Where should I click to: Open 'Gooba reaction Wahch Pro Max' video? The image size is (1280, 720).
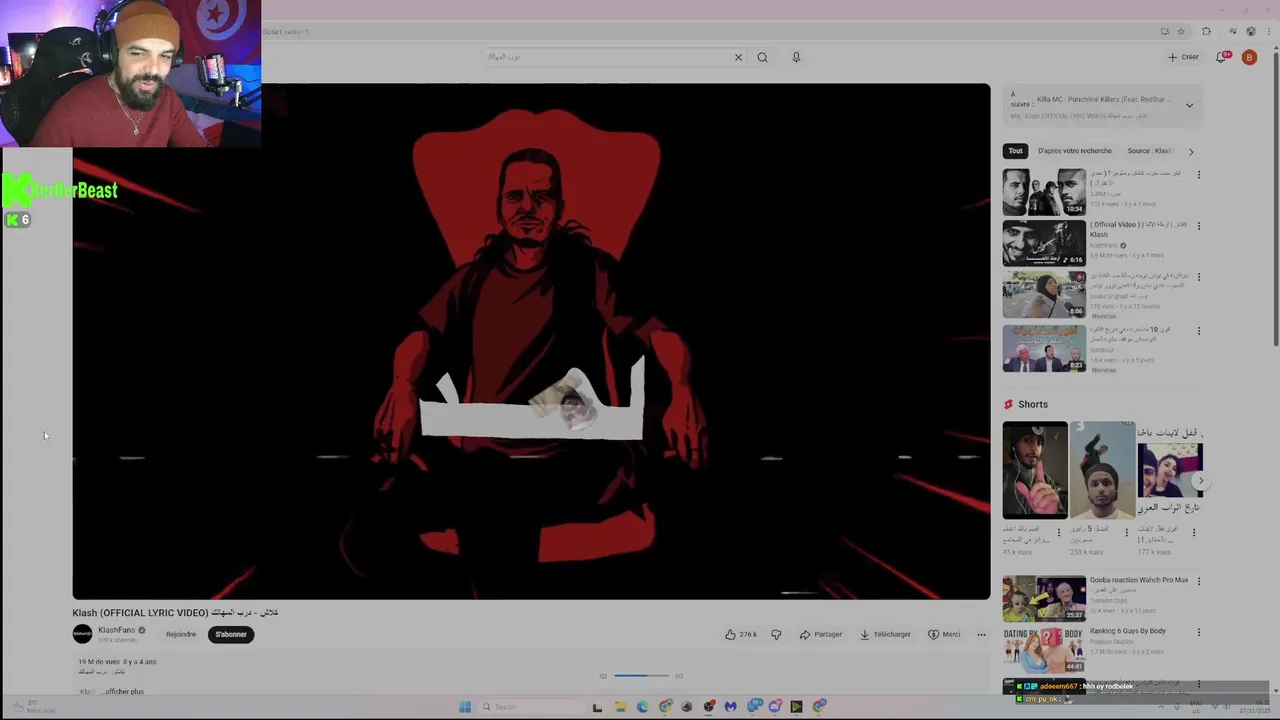click(x=1139, y=580)
